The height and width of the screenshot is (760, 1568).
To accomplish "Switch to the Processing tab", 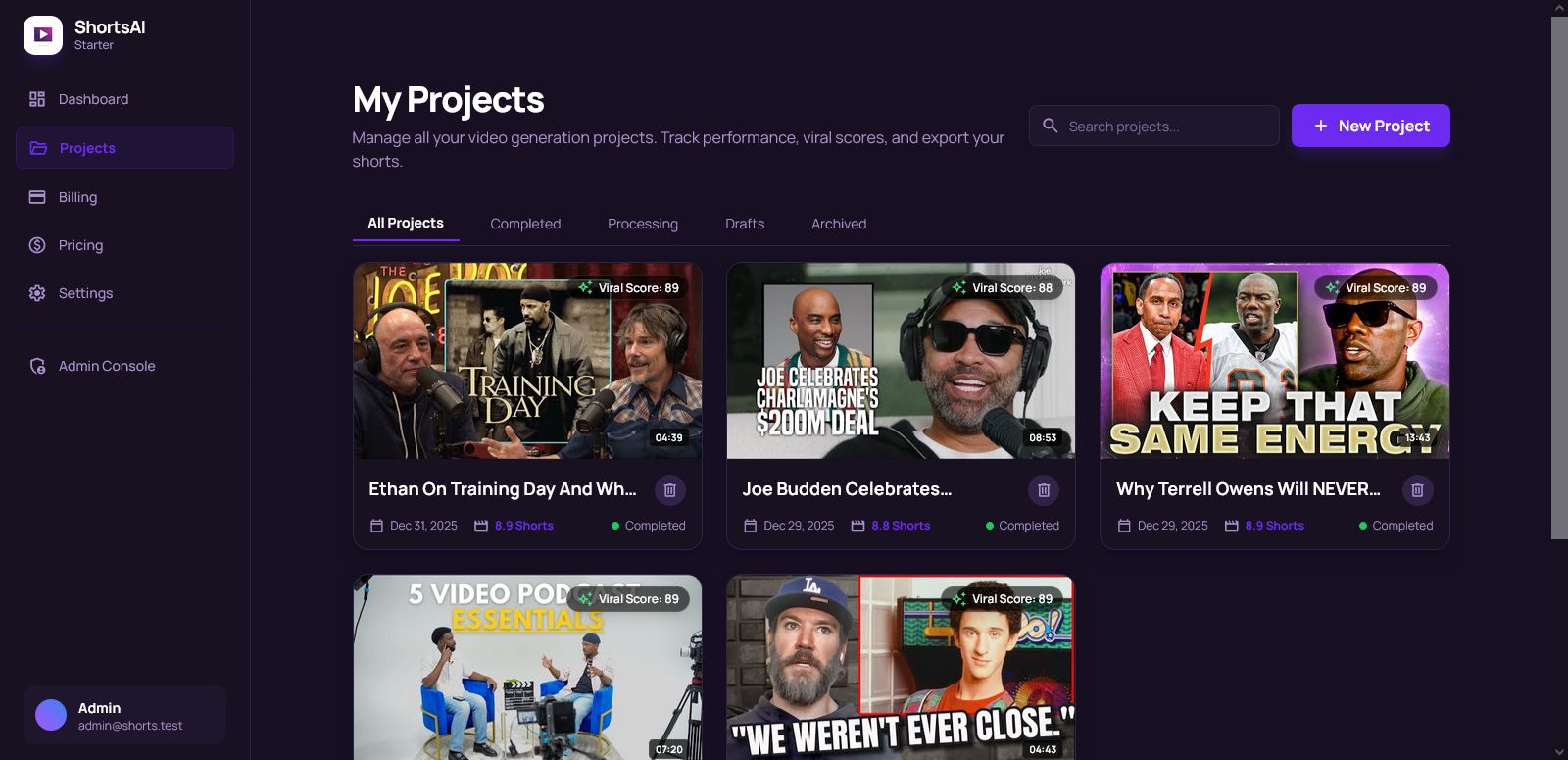I will click(x=643, y=224).
